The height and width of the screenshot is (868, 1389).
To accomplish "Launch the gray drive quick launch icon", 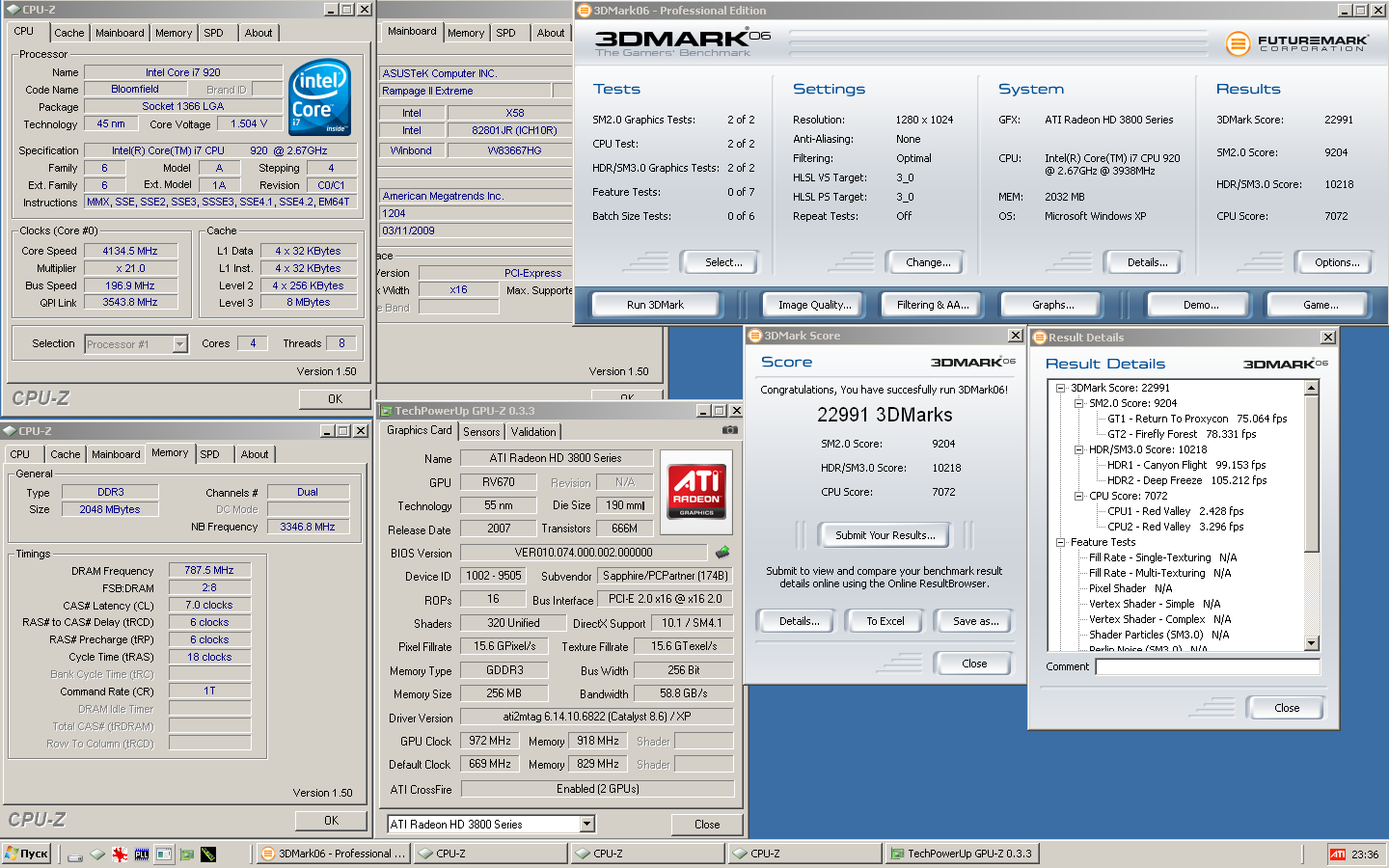I will pyautogui.click(x=75, y=854).
